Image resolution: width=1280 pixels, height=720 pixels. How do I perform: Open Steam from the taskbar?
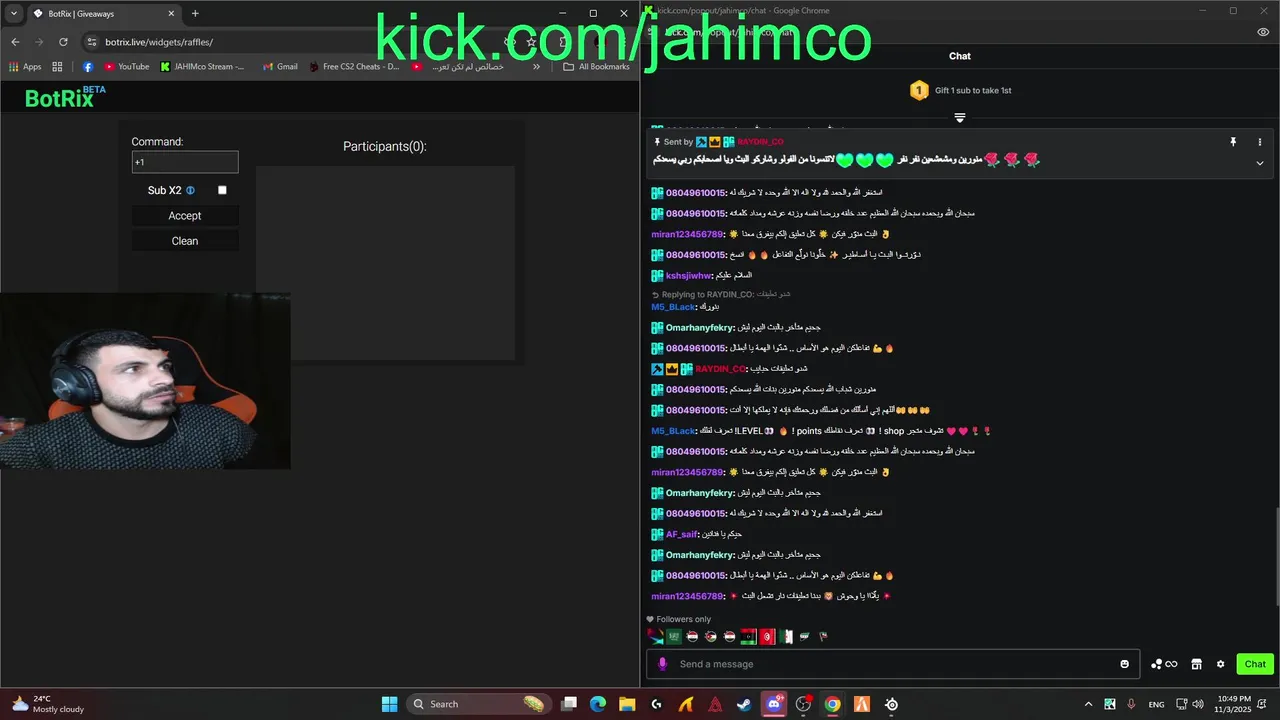(x=744, y=704)
